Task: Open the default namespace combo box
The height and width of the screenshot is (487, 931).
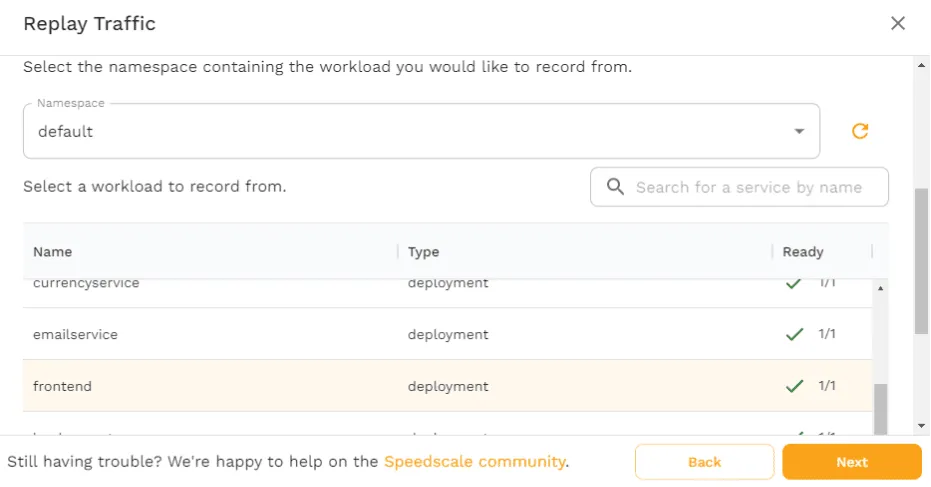Action: pos(400,131)
